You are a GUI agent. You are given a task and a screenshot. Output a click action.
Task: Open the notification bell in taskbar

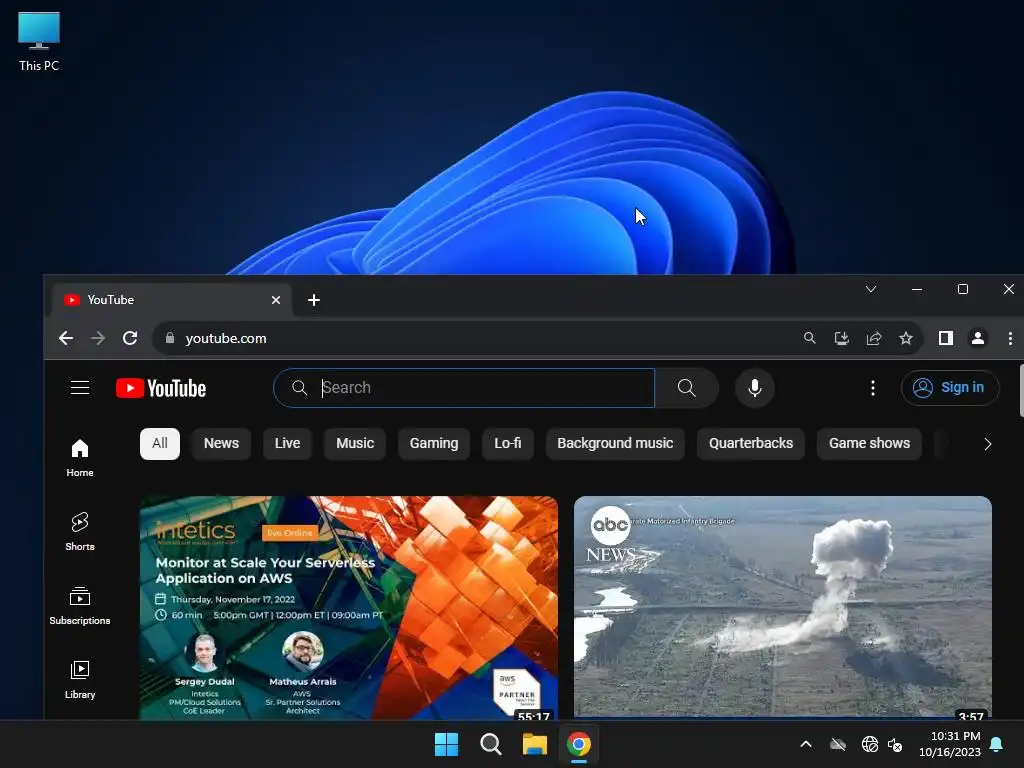pos(997,744)
